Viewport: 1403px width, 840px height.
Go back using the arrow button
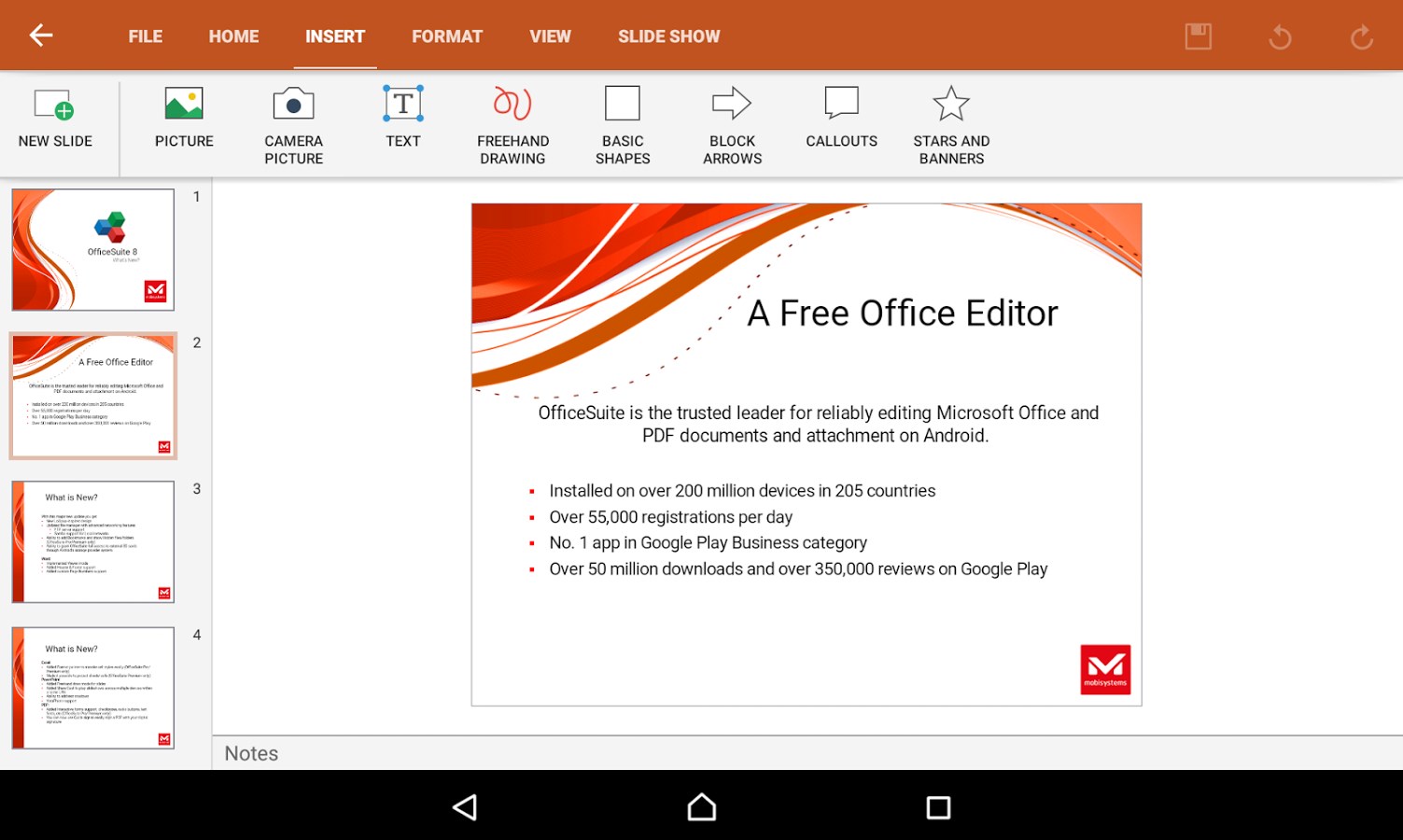click(x=39, y=35)
